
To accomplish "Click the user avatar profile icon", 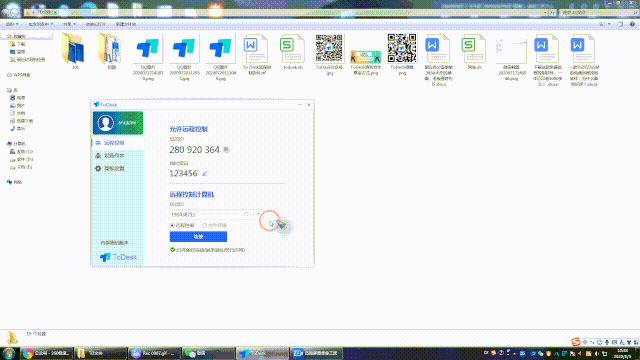I will (x=105, y=123).
